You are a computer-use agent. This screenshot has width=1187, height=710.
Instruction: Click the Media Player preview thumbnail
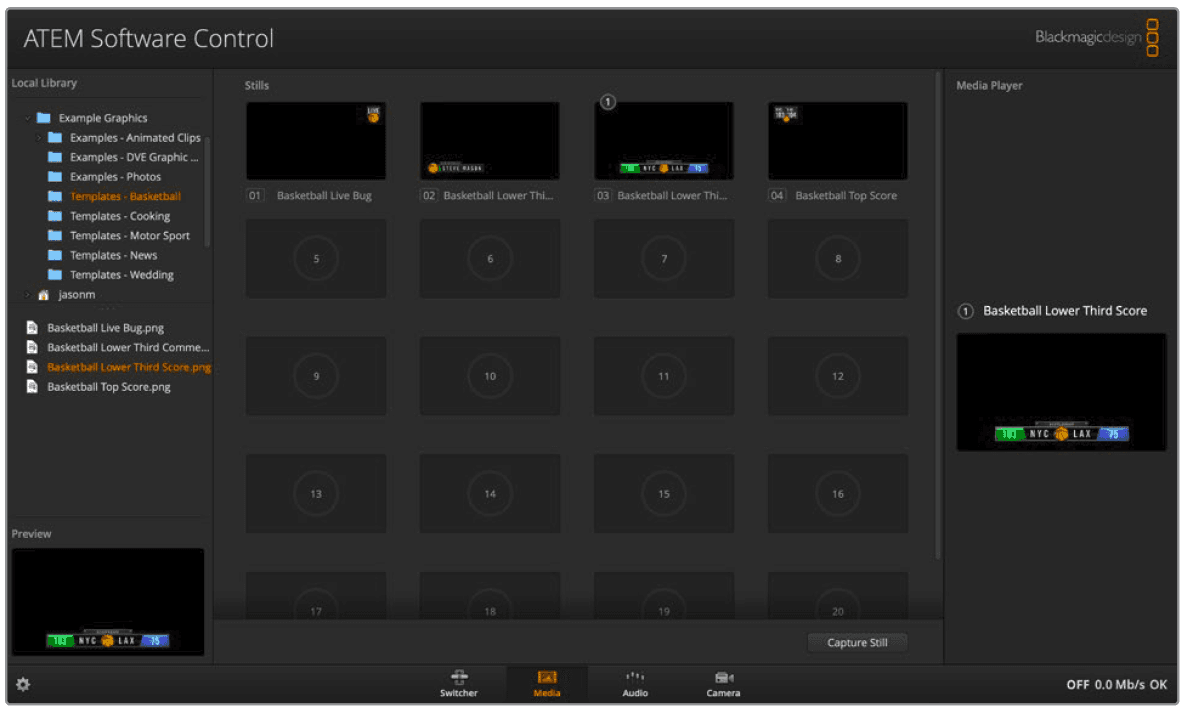tap(1060, 391)
